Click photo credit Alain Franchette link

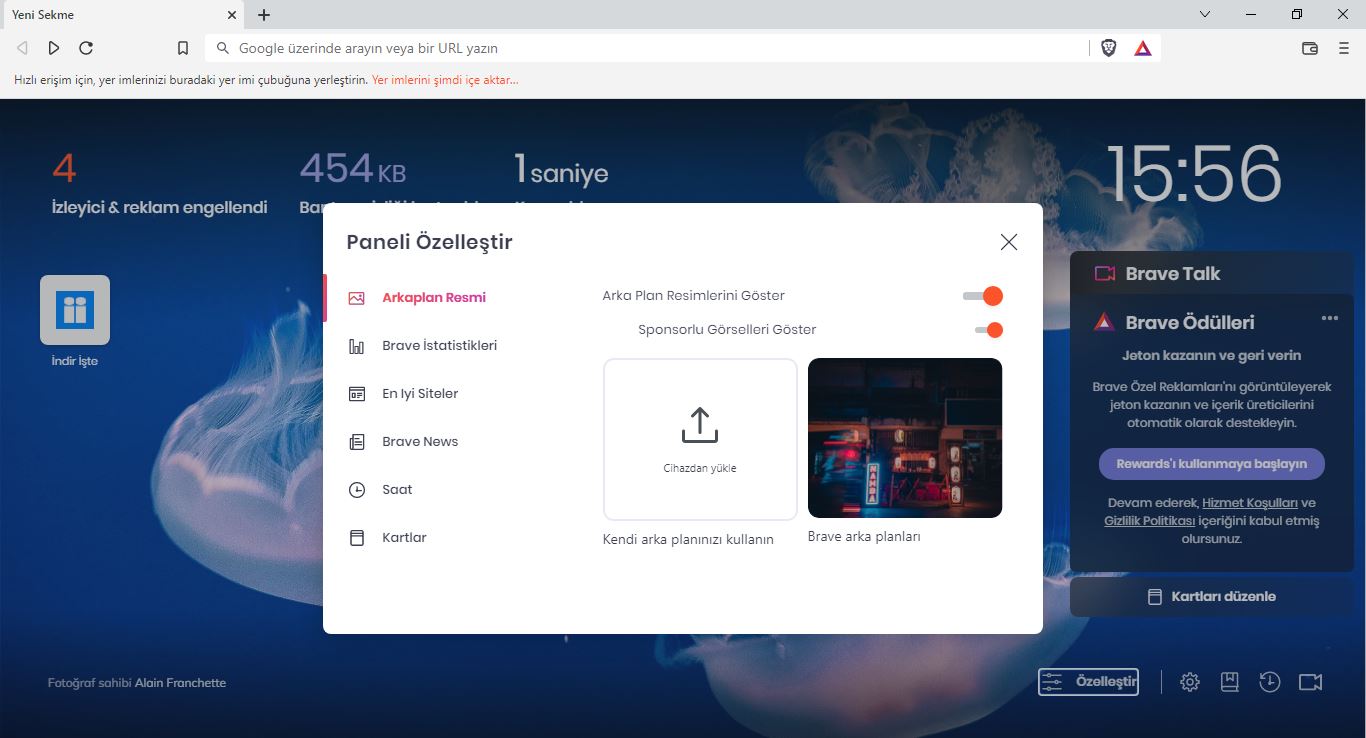pyautogui.click(x=180, y=683)
